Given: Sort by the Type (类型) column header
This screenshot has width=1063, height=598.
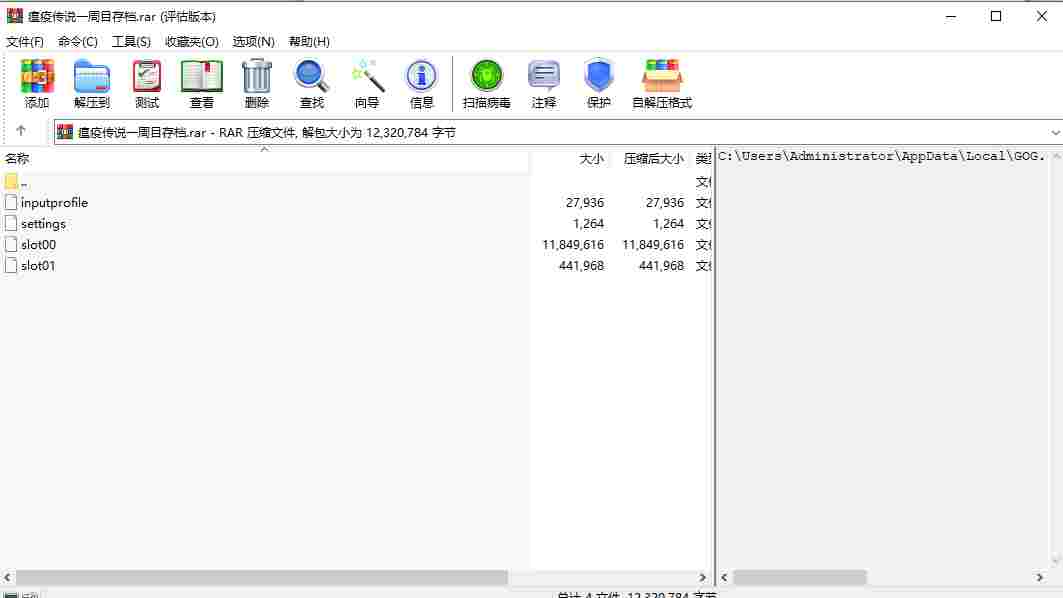Looking at the screenshot, I should coord(703,159).
